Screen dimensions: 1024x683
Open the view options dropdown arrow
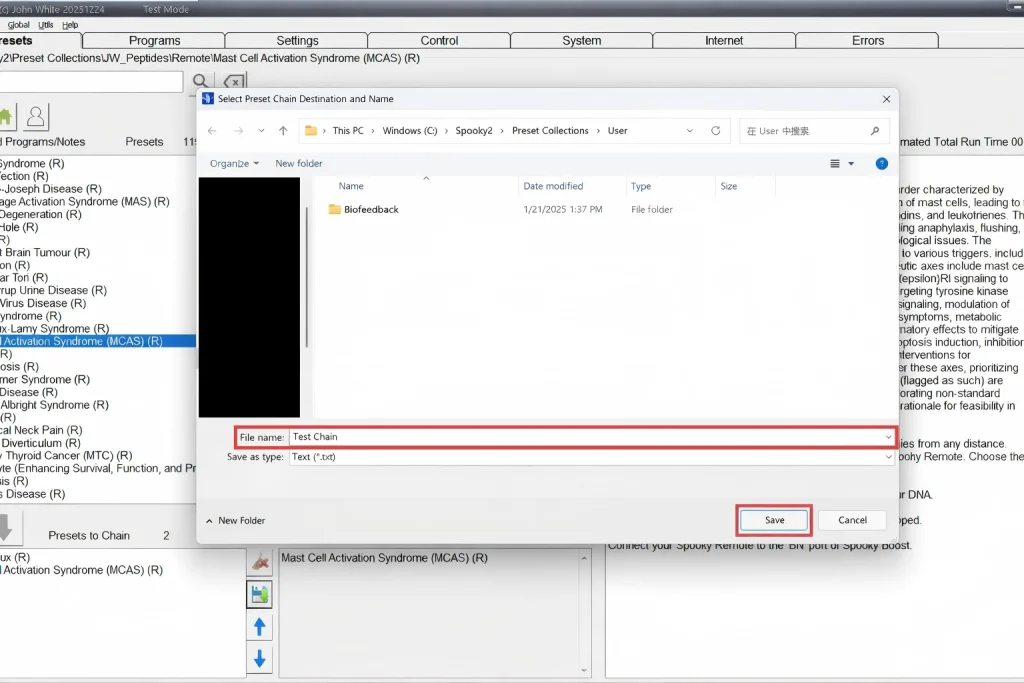(x=852, y=164)
